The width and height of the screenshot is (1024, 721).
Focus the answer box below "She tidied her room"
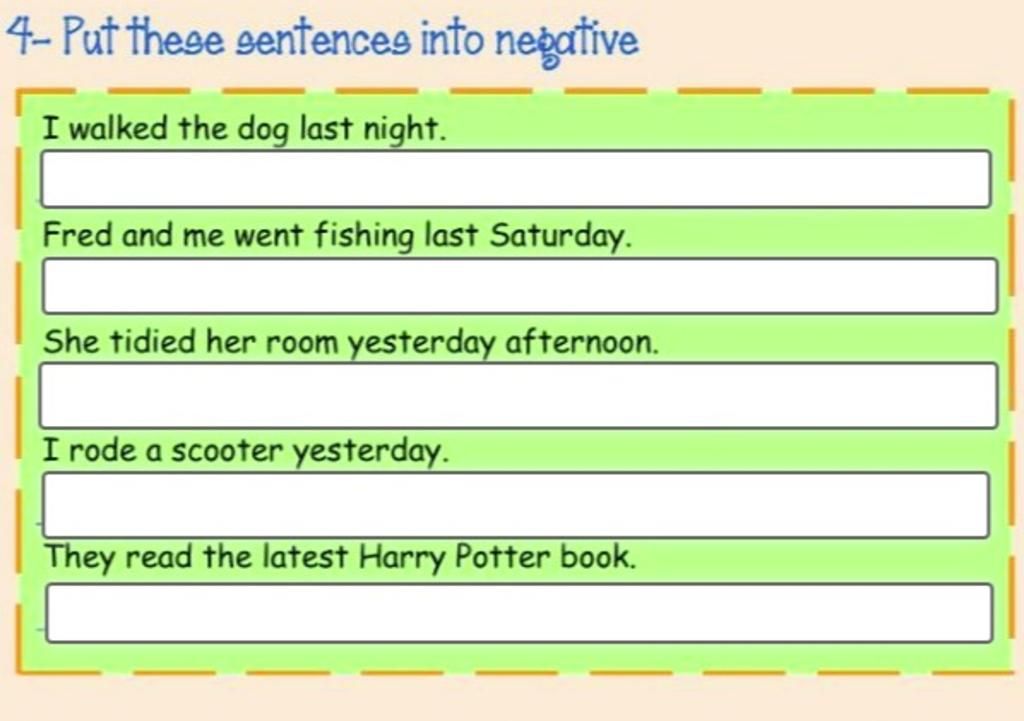tap(519, 396)
